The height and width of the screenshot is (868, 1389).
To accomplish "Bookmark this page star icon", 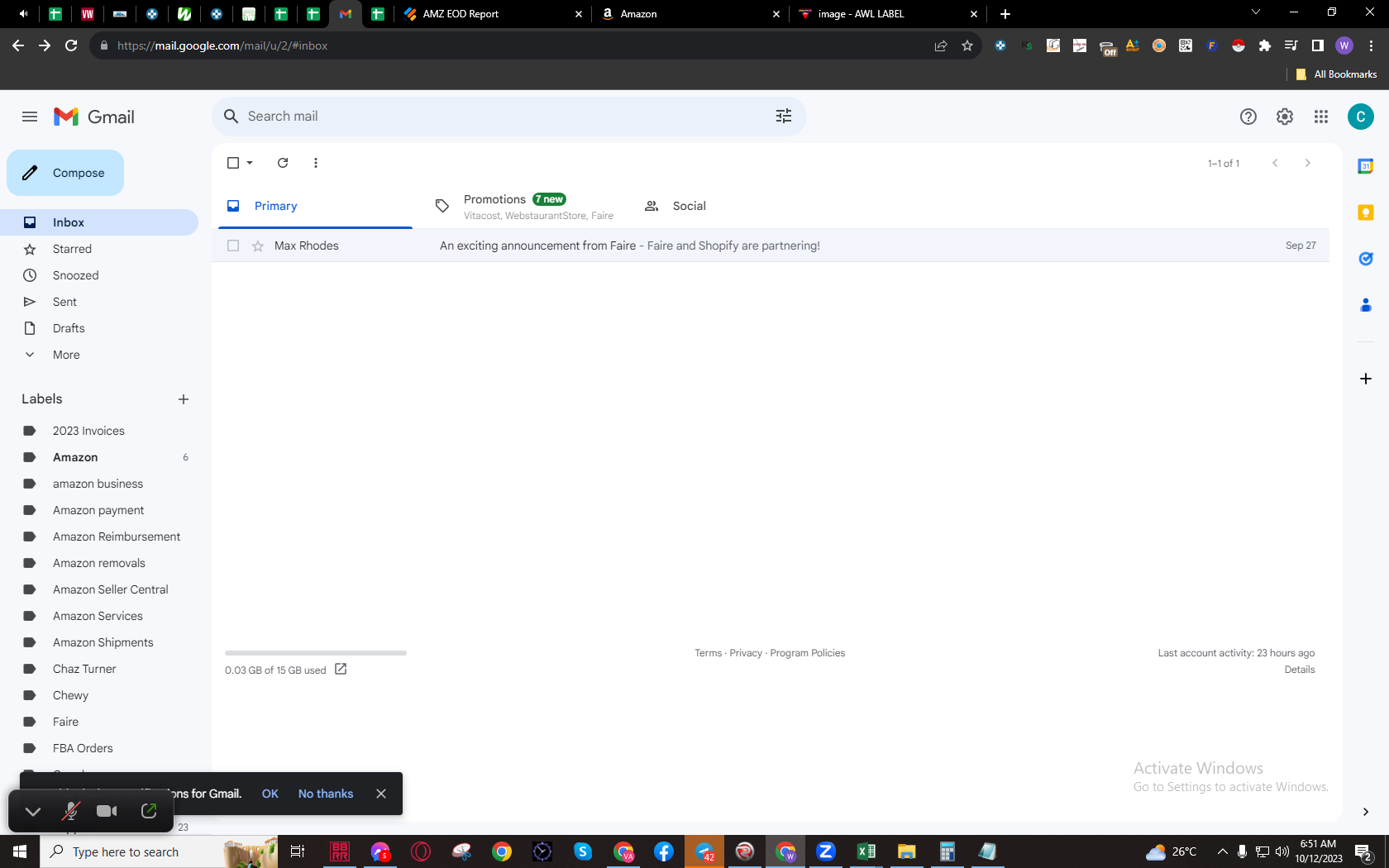I will (967, 45).
